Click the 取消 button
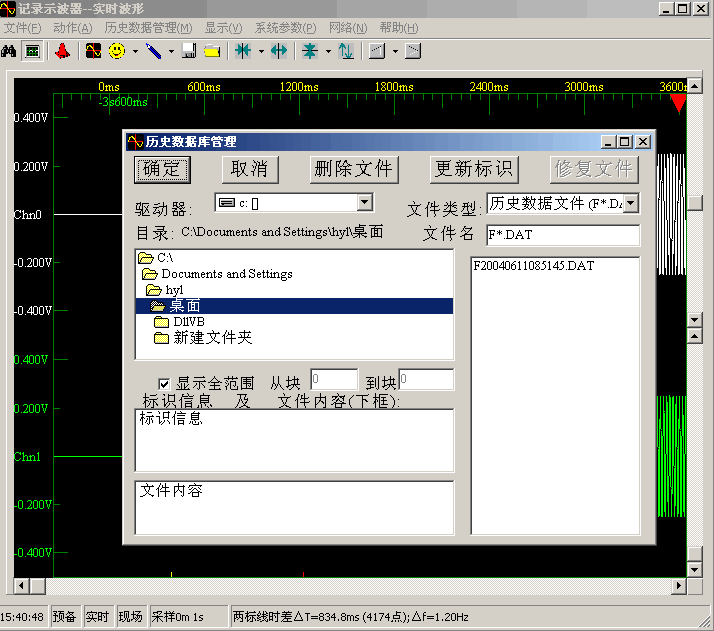The width and height of the screenshot is (714, 631). (250, 170)
